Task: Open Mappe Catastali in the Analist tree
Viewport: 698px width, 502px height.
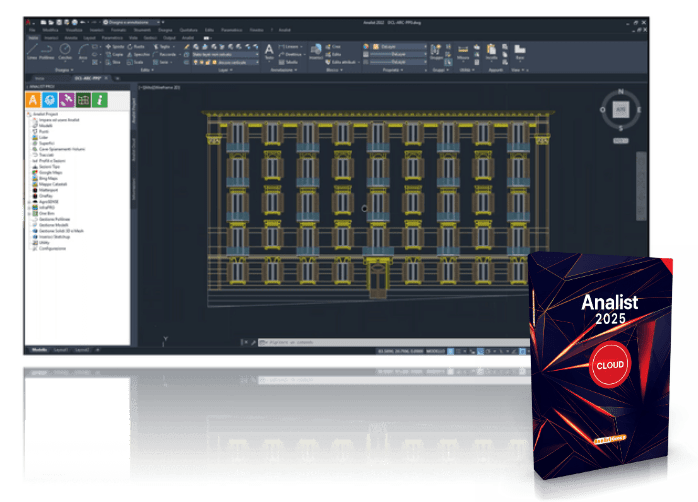Action: point(52,184)
